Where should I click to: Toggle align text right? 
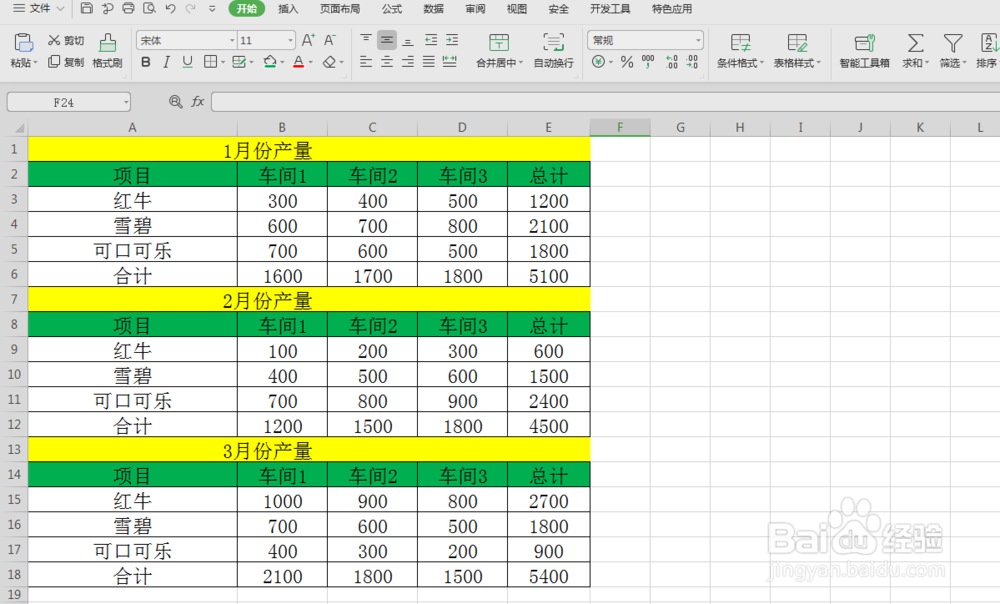tap(408, 62)
